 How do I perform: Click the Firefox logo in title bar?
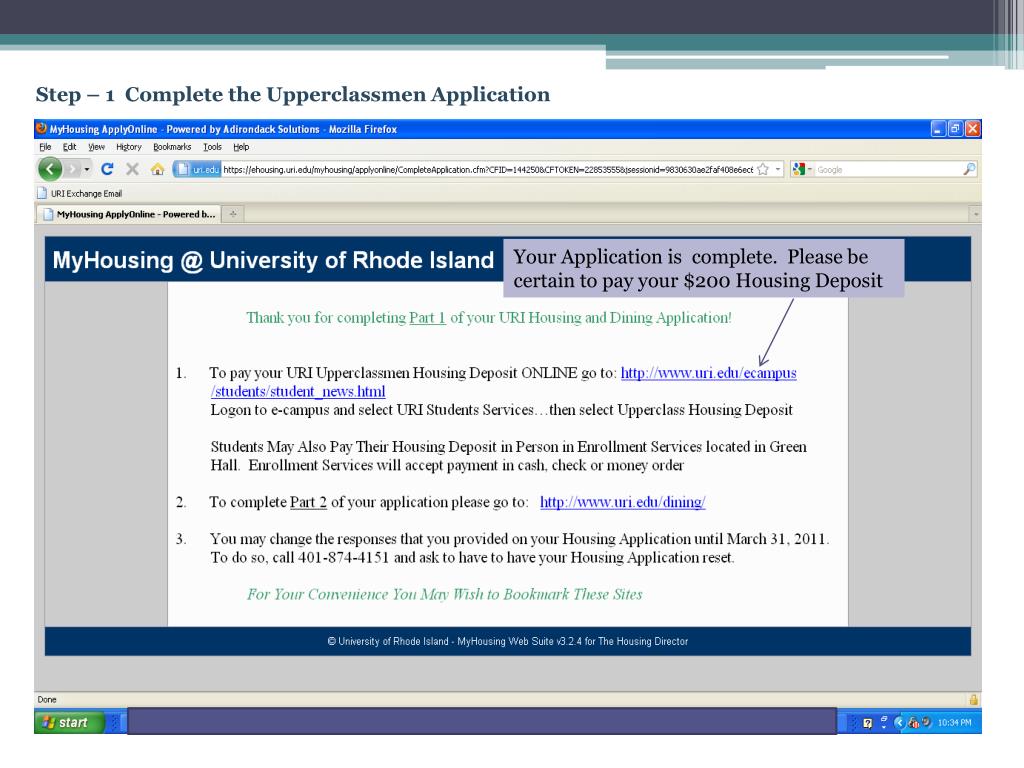click(x=41, y=129)
